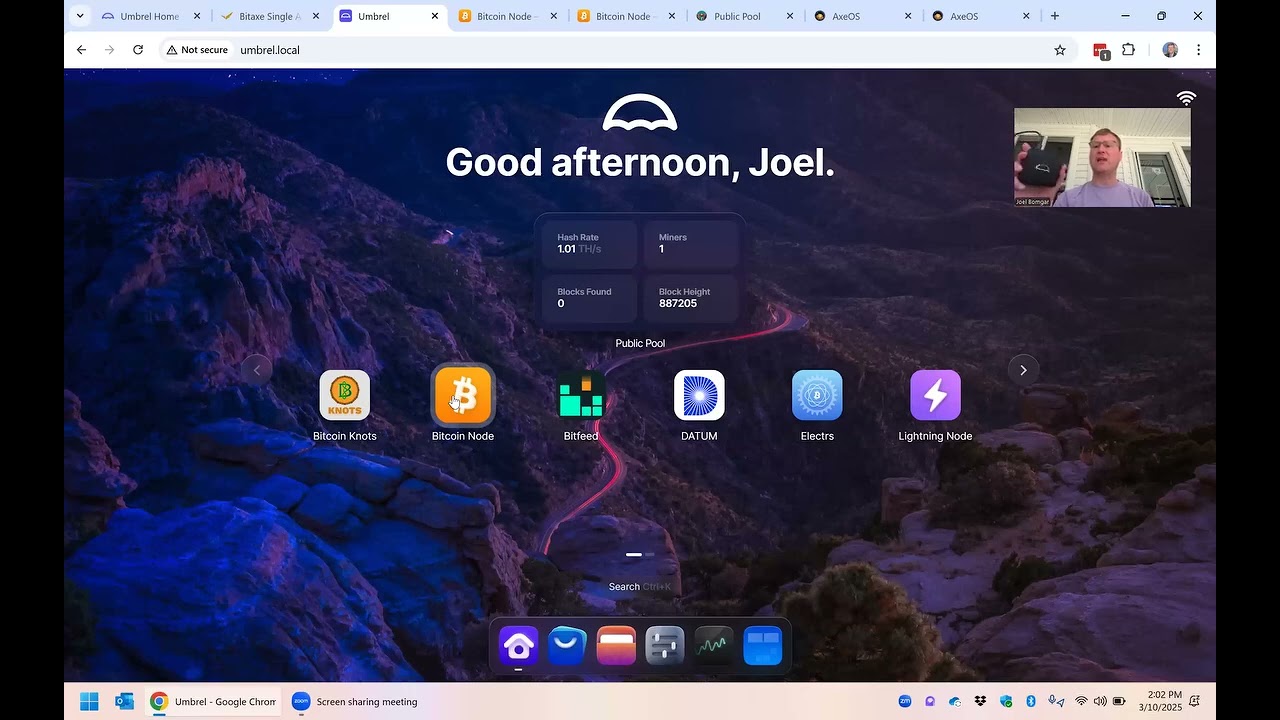
Task: Bookmark this page with the star icon
Action: point(1060,50)
